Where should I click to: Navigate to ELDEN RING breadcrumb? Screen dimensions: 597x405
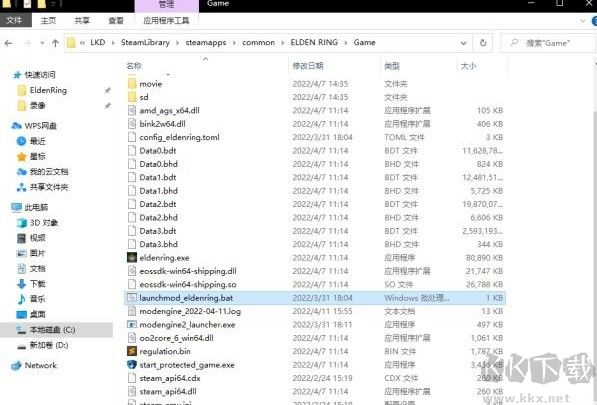pos(314,43)
